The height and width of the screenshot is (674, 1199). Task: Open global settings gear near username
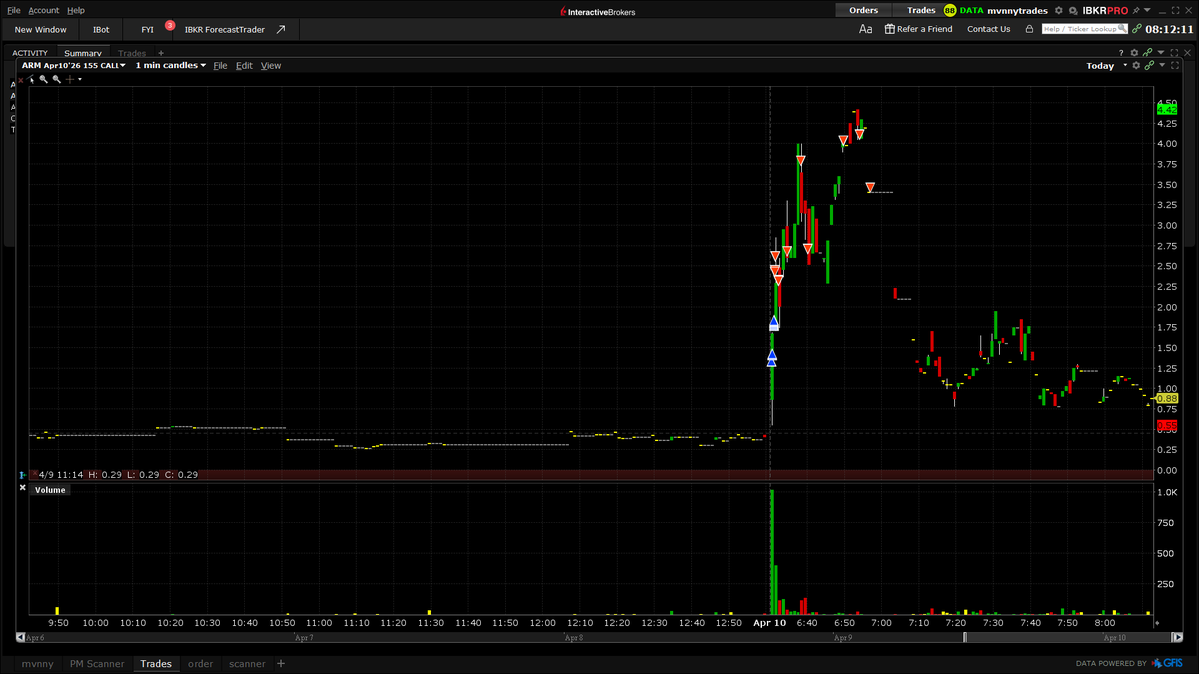tap(1059, 11)
